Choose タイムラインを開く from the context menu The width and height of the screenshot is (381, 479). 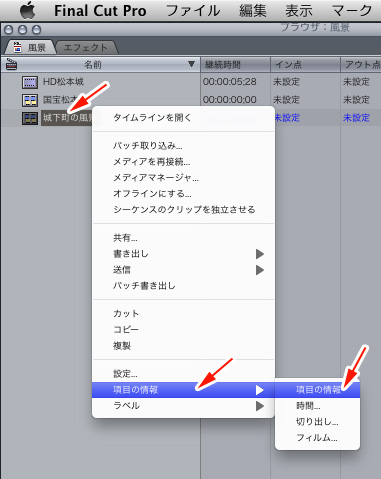(x=183, y=118)
